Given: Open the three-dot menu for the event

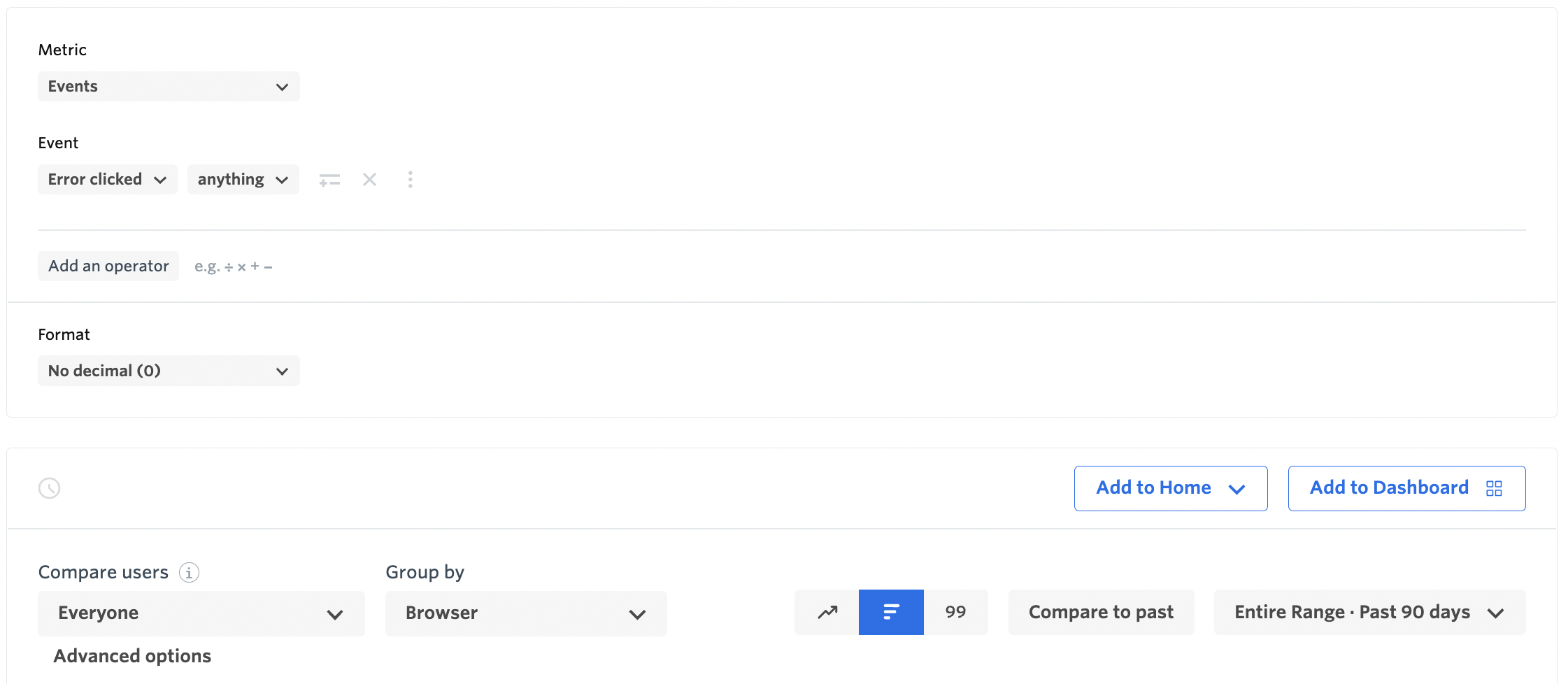Looking at the screenshot, I should (x=411, y=180).
